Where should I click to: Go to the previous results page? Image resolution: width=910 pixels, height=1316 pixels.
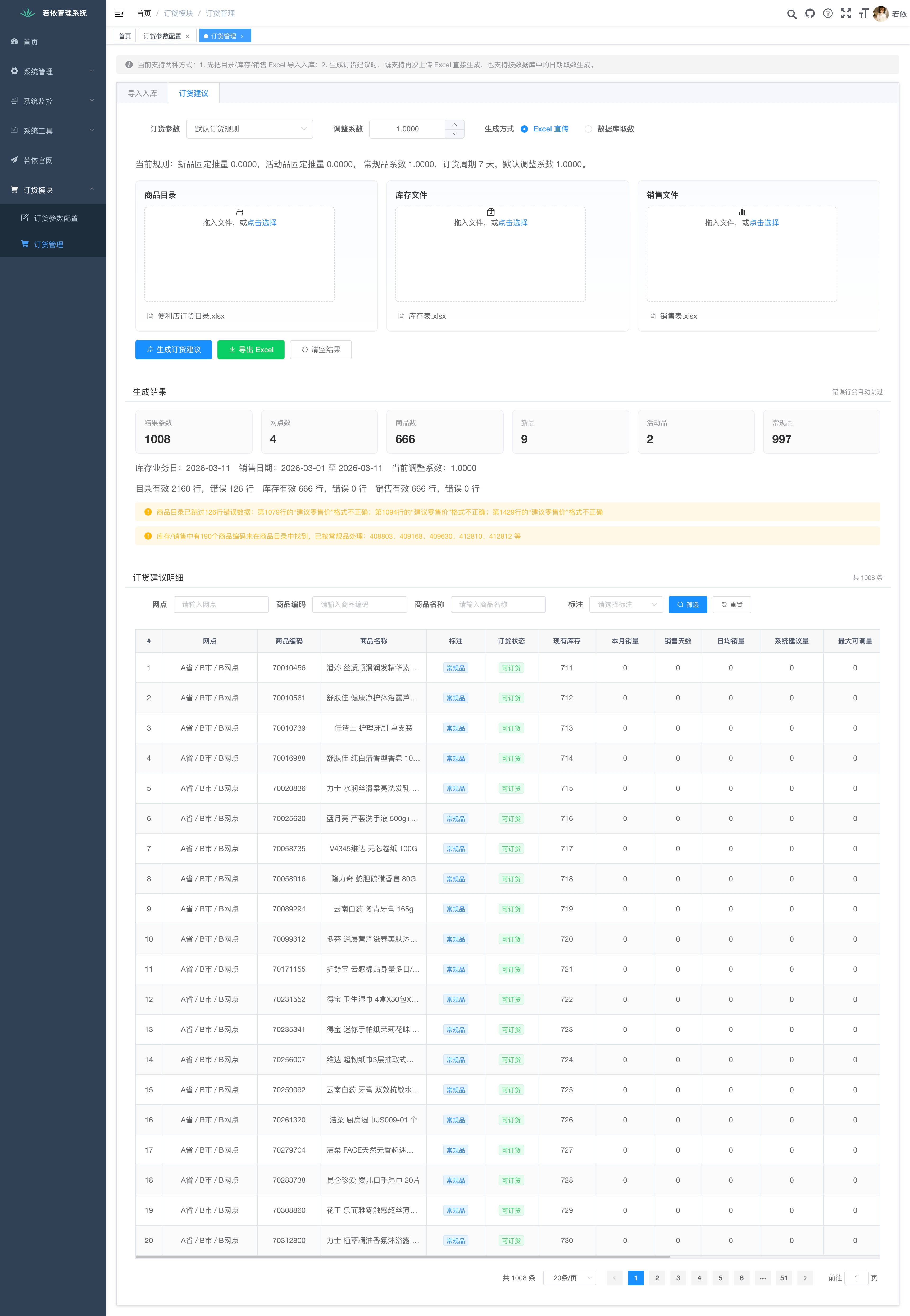click(x=615, y=1278)
